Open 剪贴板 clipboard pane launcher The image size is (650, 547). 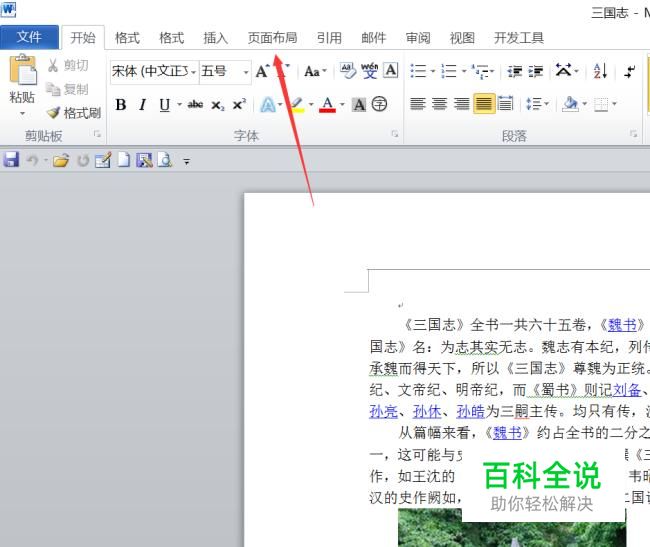coord(97,133)
